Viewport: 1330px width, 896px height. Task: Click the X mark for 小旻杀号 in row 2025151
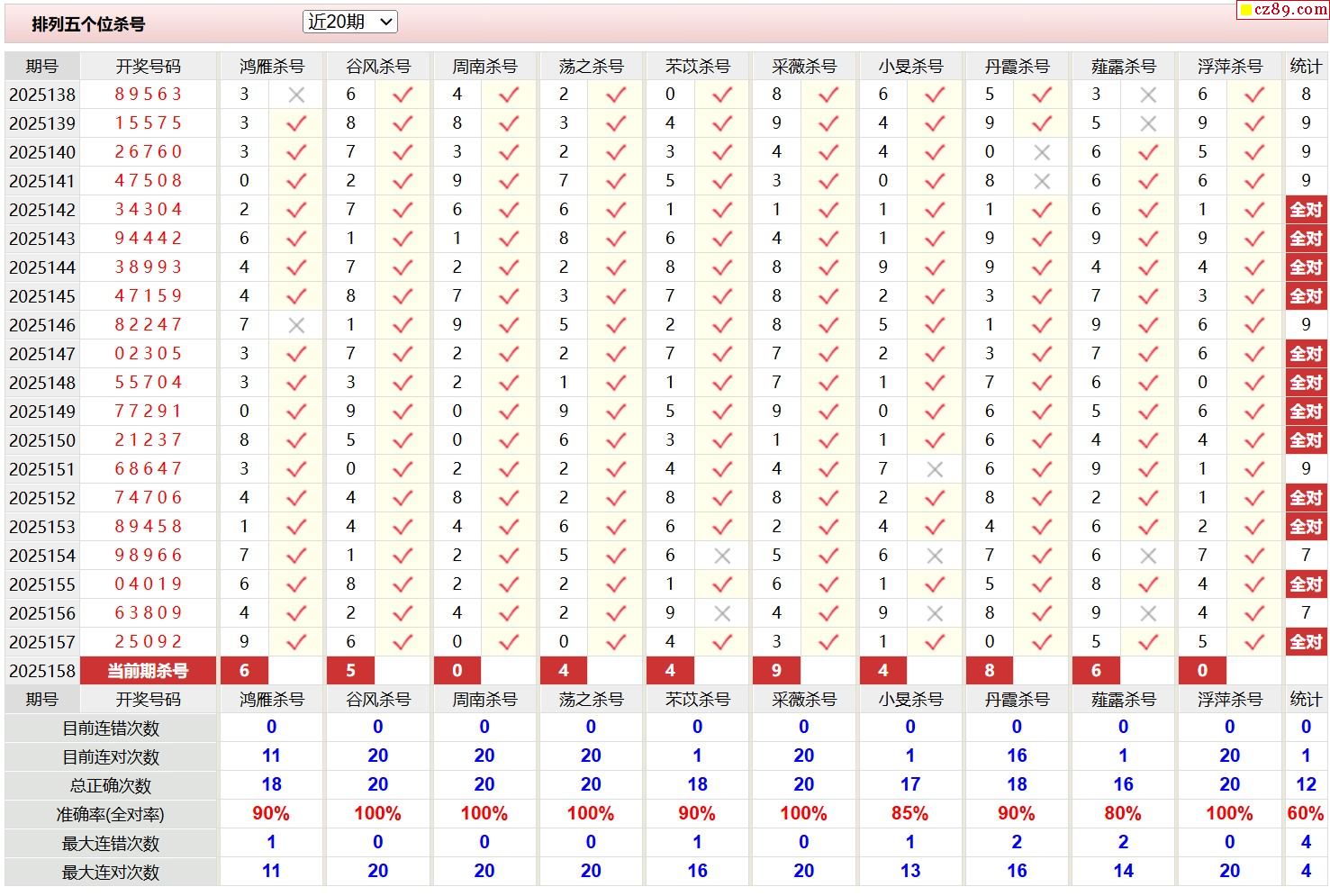tap(935, 469)
